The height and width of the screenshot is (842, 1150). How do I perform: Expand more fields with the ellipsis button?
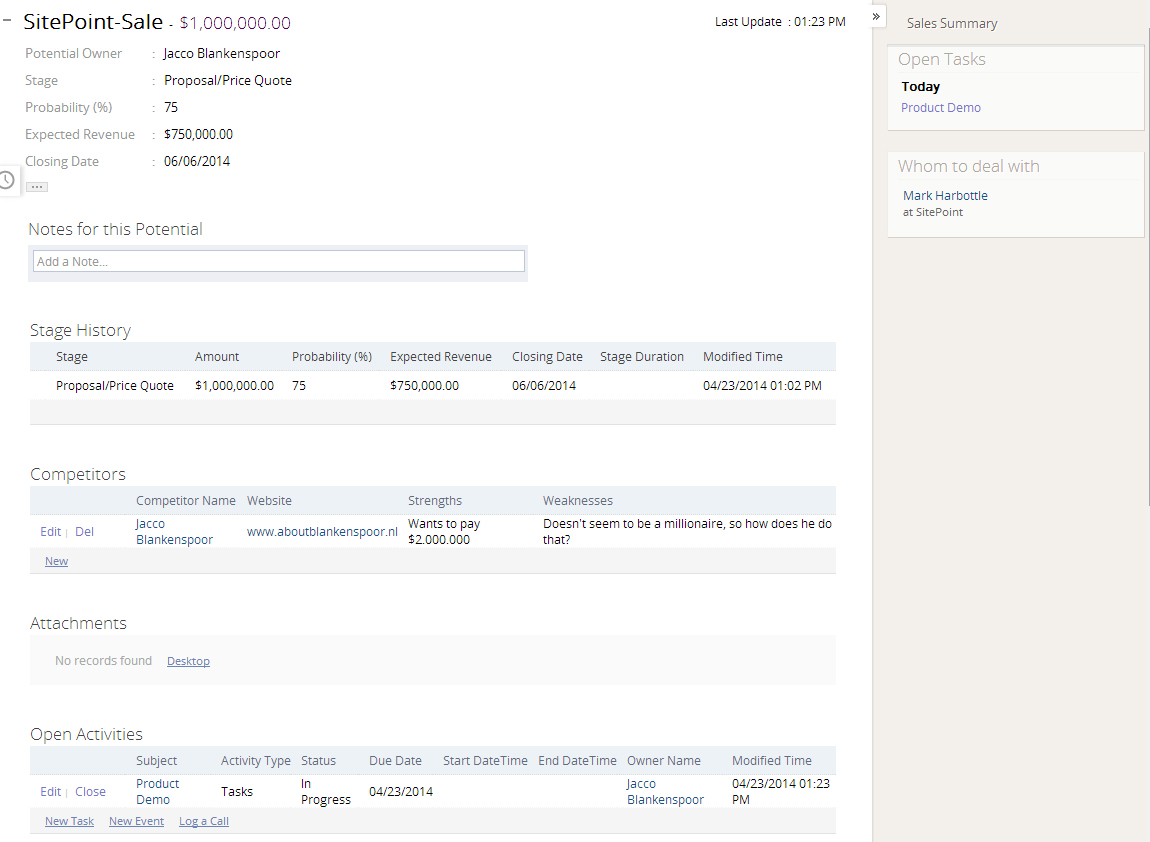[x=37, y=187]
